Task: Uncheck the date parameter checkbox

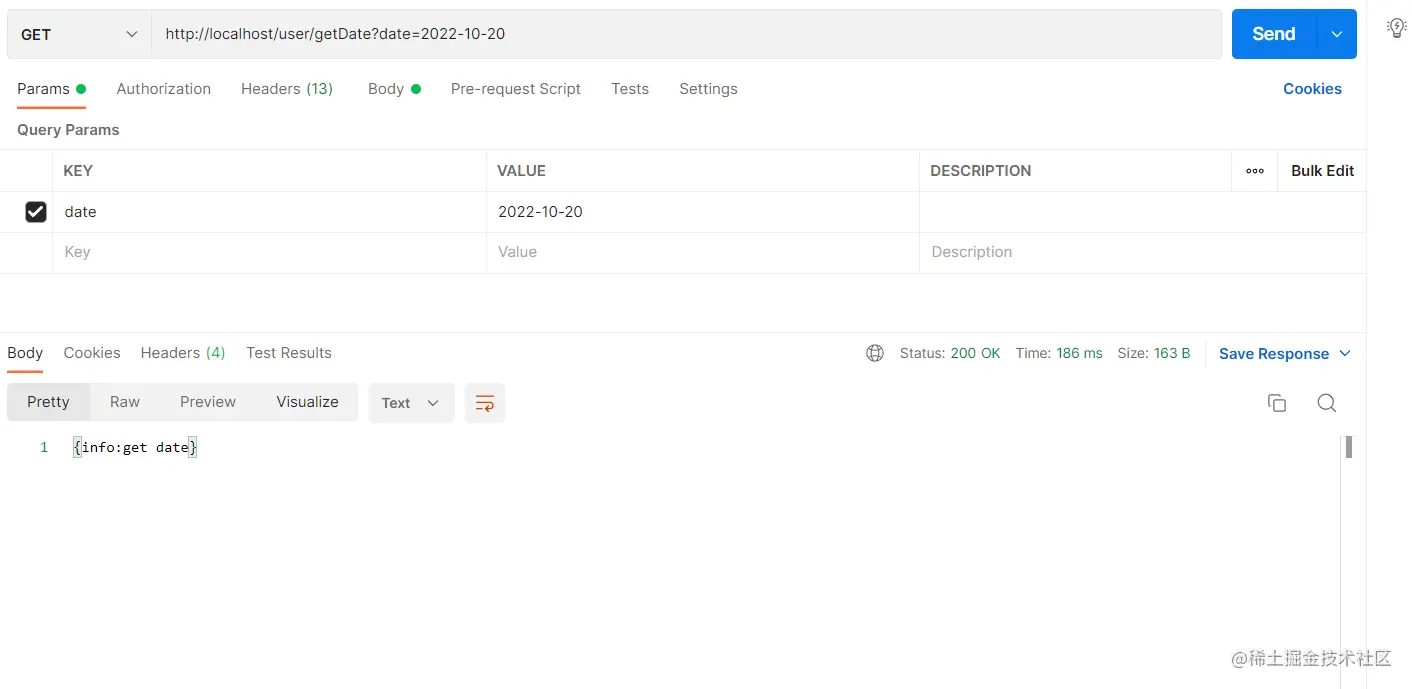Action: [36, 212]
